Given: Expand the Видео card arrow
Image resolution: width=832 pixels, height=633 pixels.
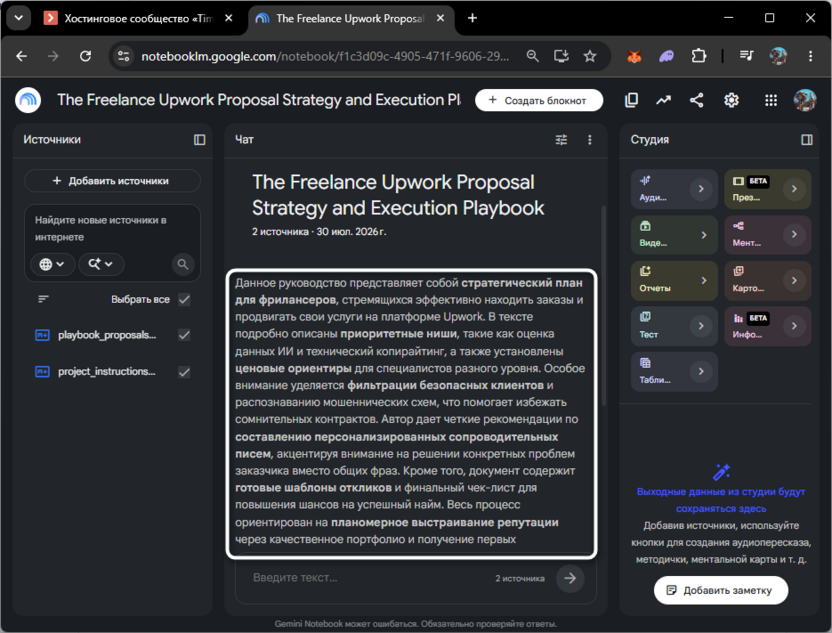Looking at the screenshot, I should pos(704,235).
